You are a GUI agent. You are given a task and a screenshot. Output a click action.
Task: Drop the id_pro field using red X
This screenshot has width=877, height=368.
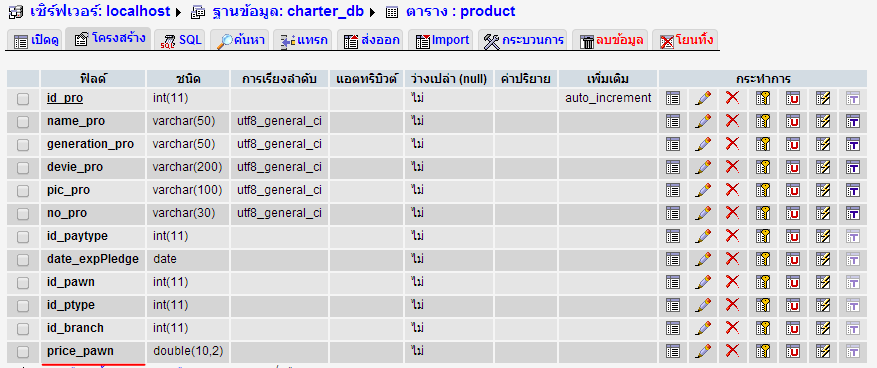732,98
